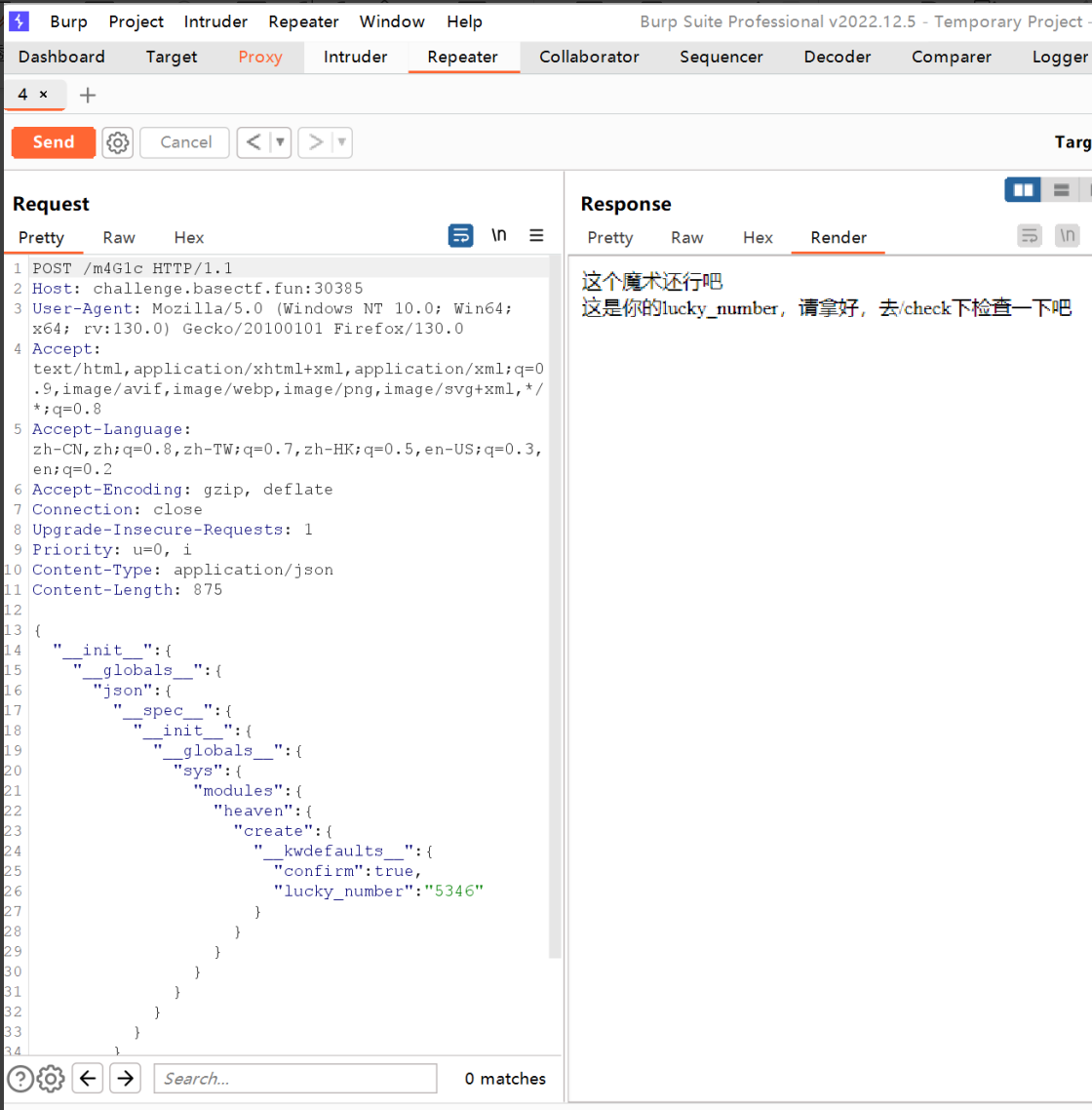Click the Content-Length: 875 header

click(128, 590)
